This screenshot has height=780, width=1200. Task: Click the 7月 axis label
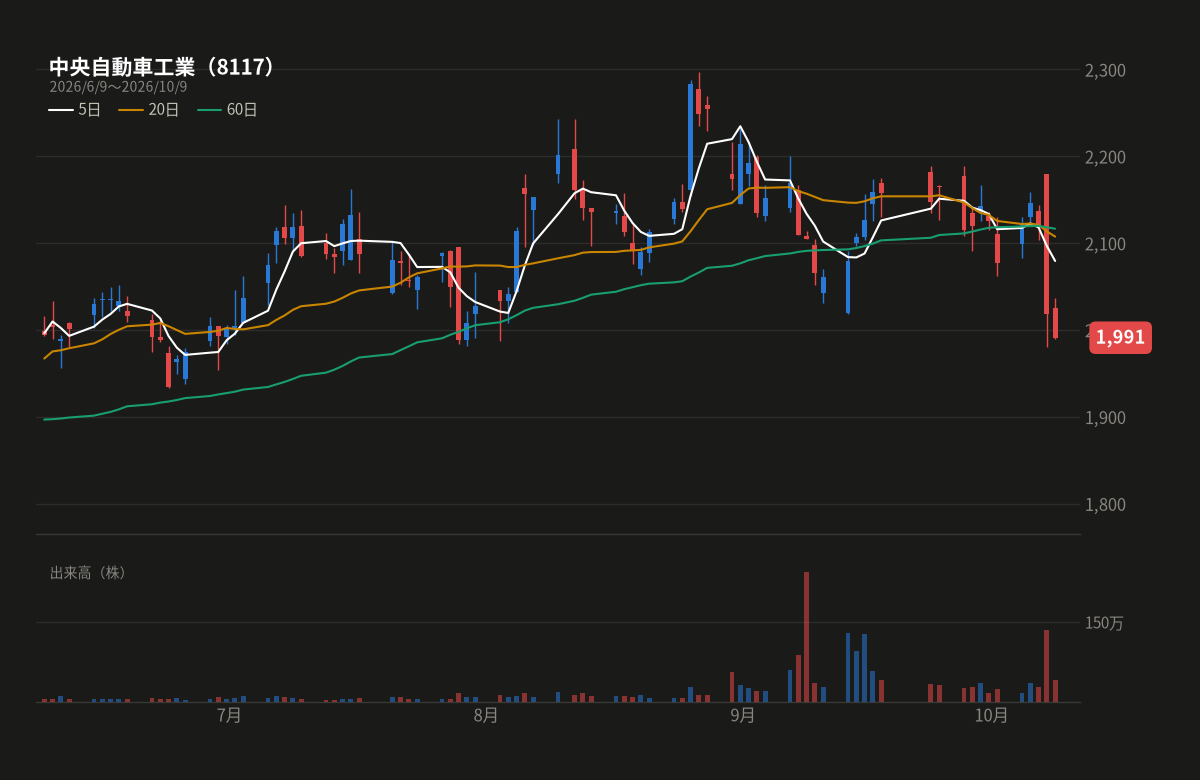point(229,715)
